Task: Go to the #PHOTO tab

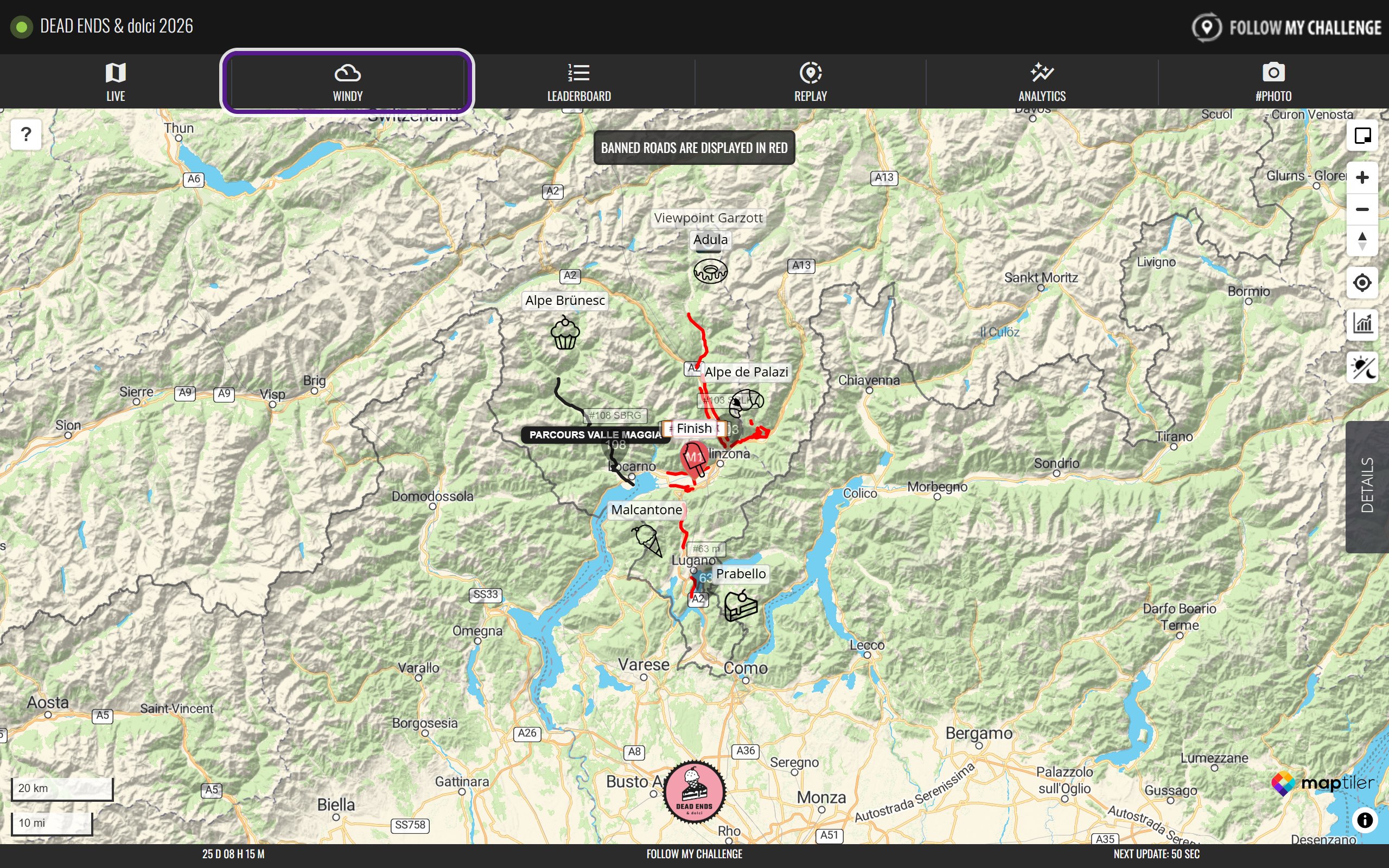Action: click(x=1273, y=81)
